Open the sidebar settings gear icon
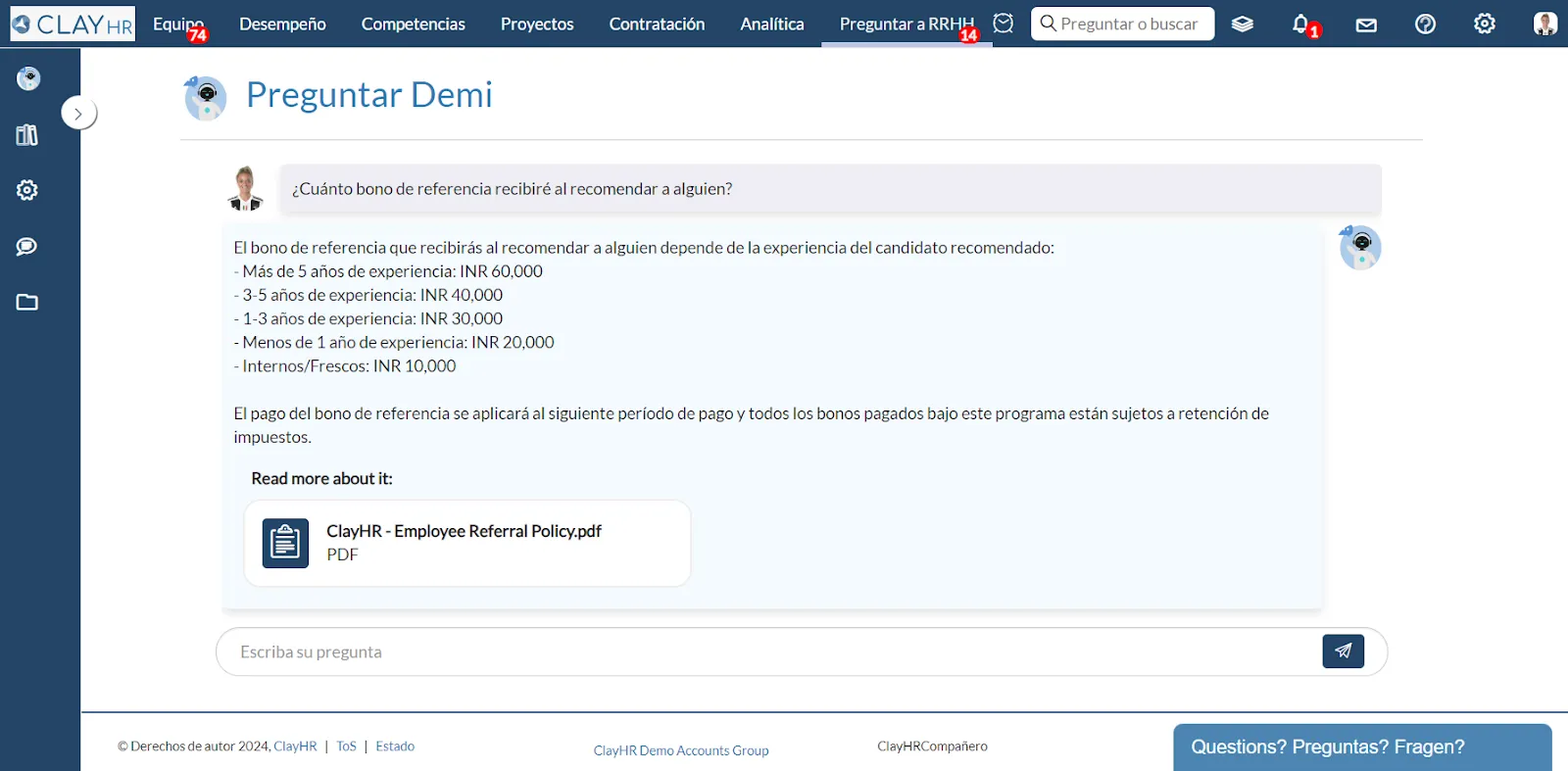 27,190
